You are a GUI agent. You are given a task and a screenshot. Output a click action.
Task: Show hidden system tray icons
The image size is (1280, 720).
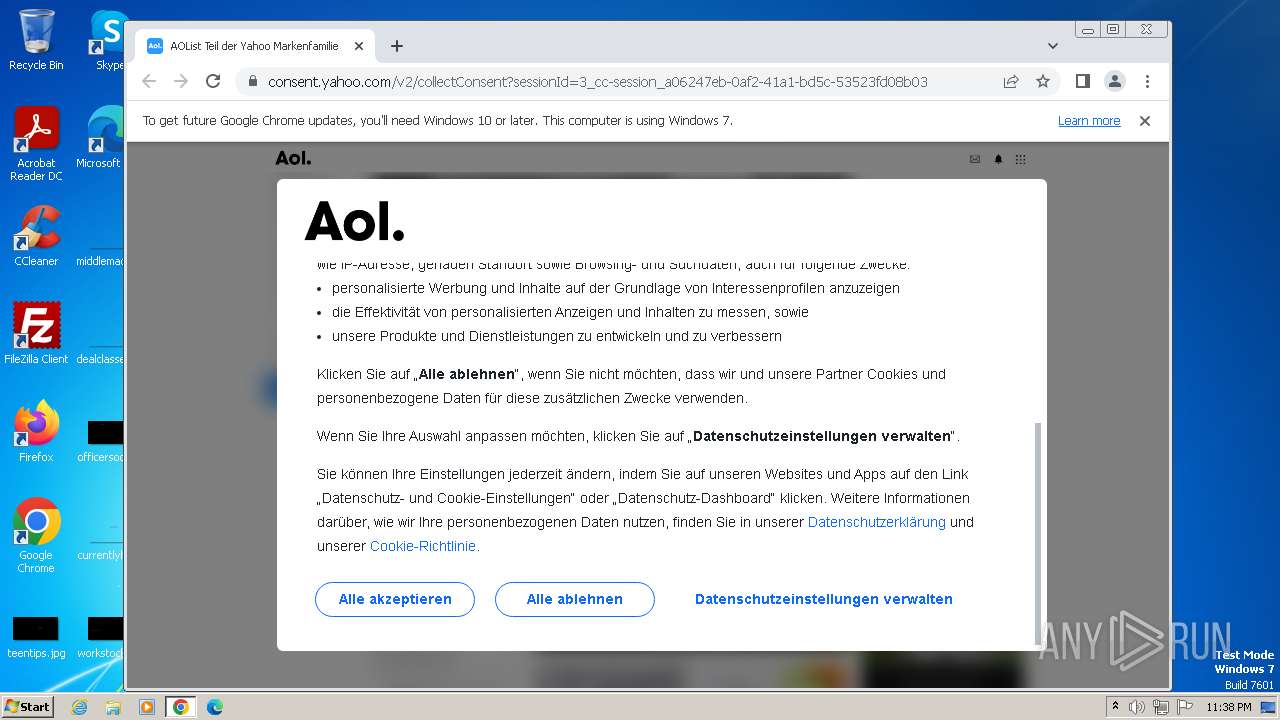1115,706
